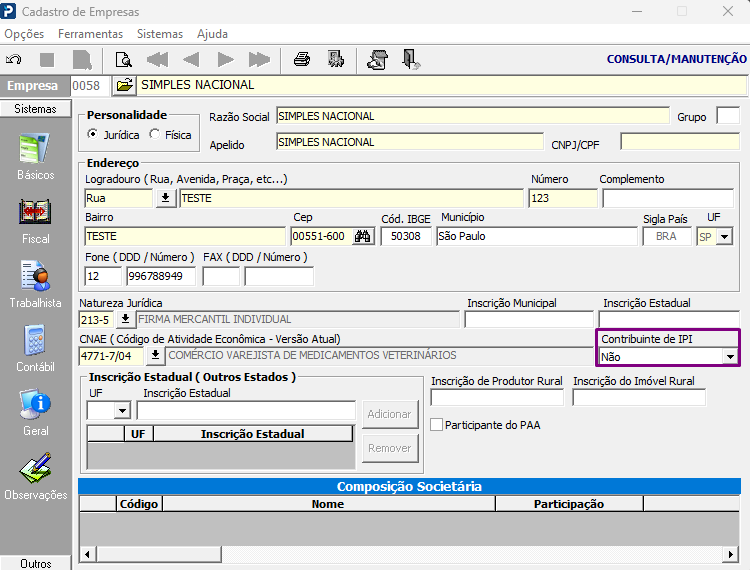Click the phone number field 996788949
This screenshot has height=570, width=750.
(x=161, y=276)
